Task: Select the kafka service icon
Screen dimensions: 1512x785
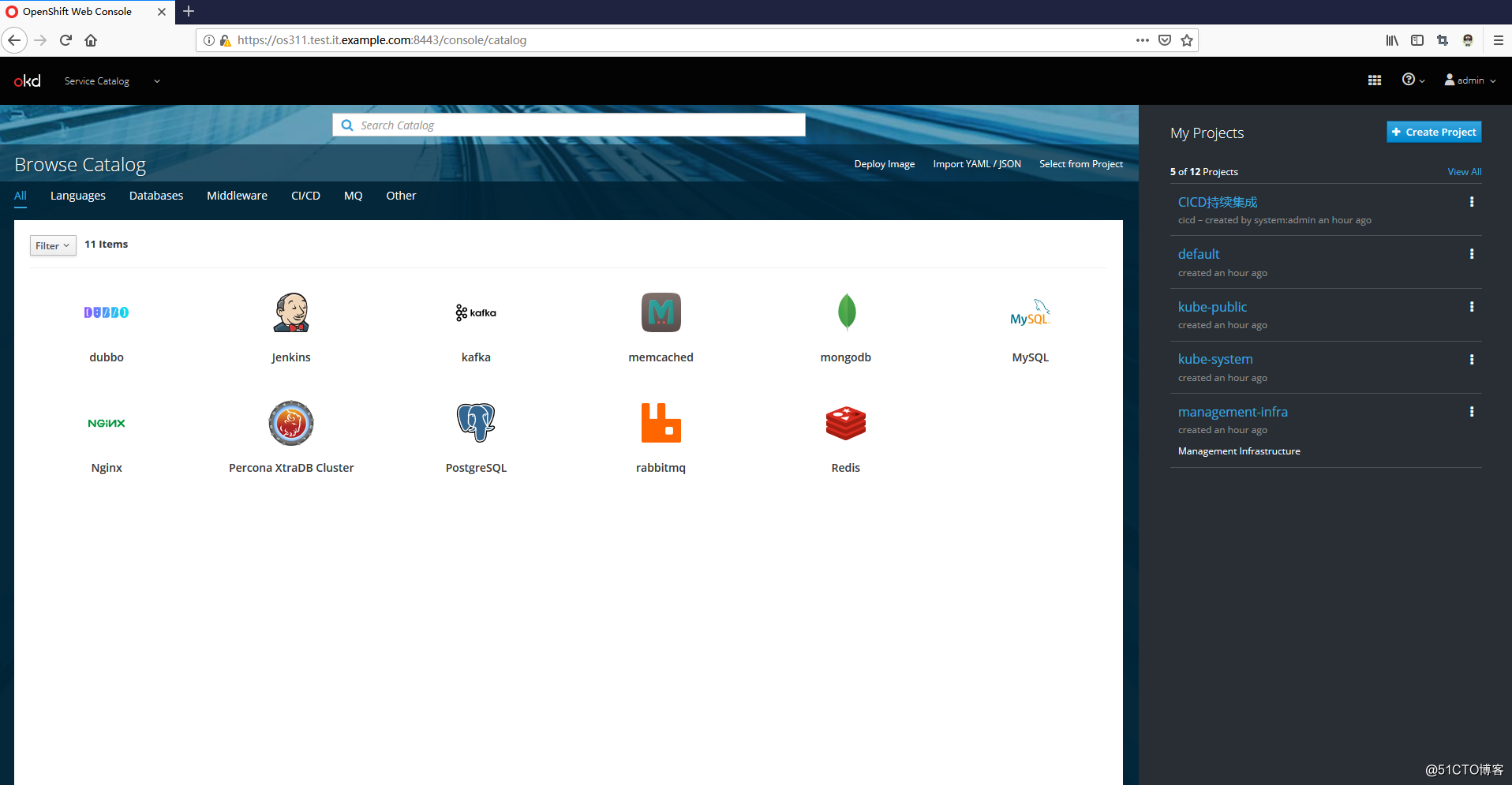Action: click(476, 312)
